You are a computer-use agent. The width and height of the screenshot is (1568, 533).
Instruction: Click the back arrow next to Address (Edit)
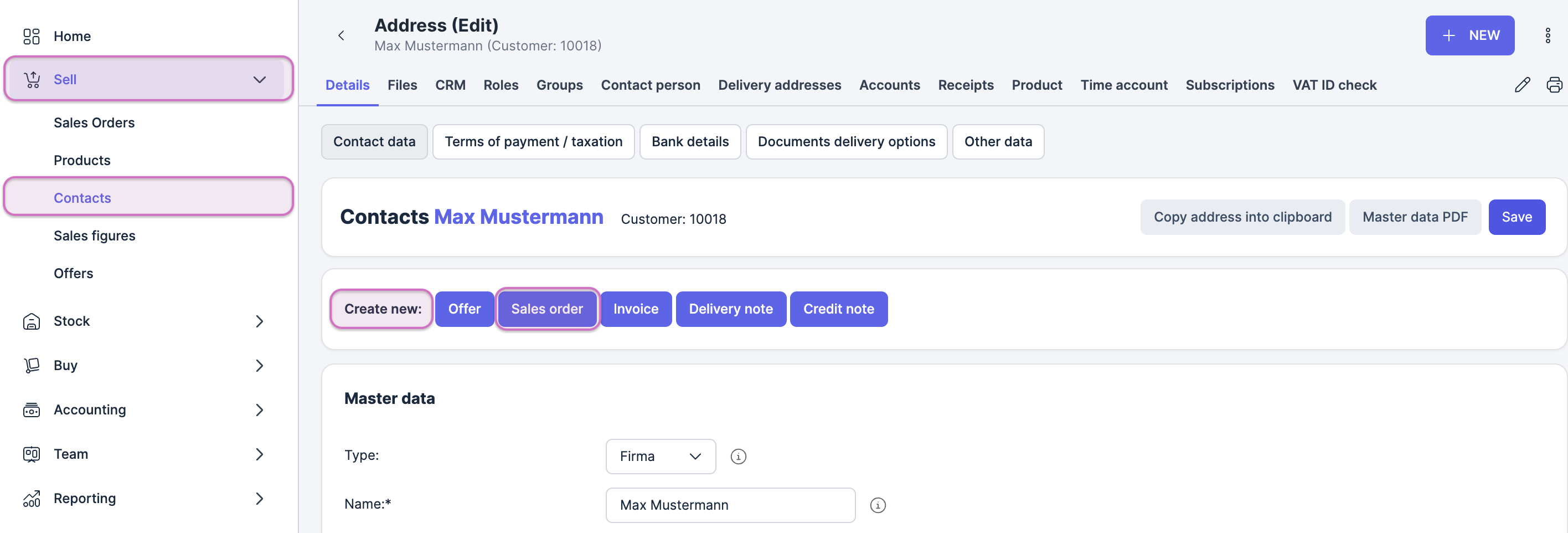[341, 35]
